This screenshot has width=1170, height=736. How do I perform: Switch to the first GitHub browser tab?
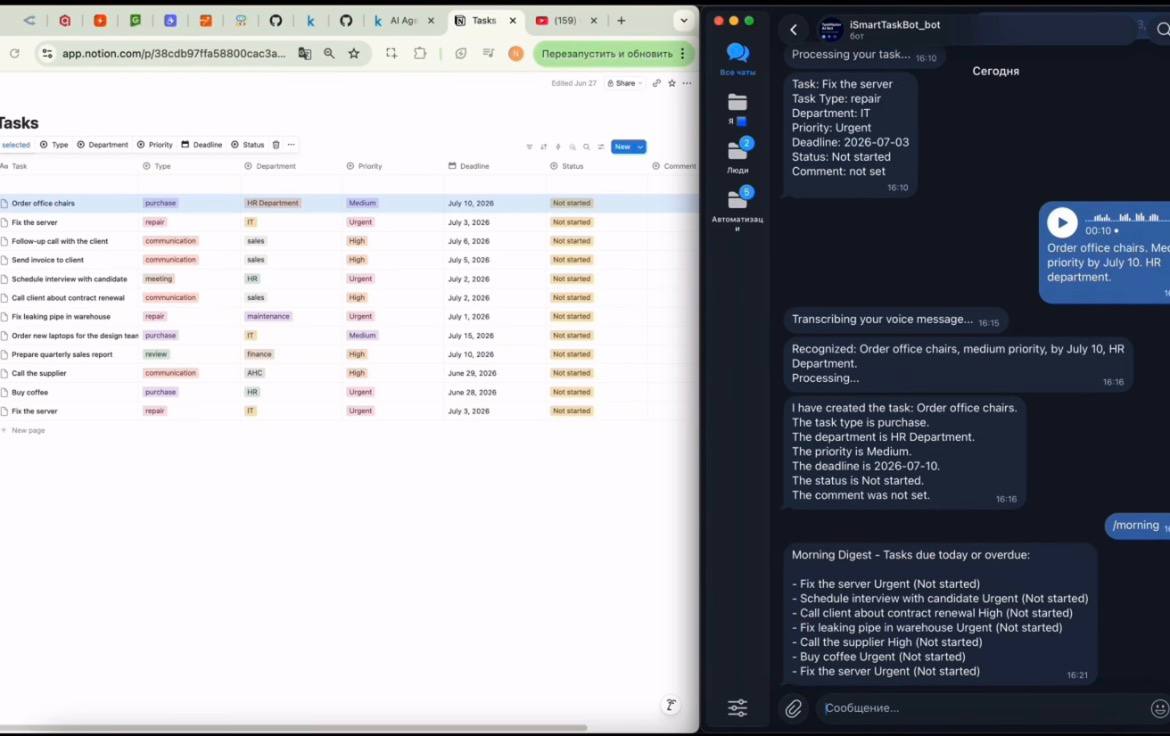[276, 21]
